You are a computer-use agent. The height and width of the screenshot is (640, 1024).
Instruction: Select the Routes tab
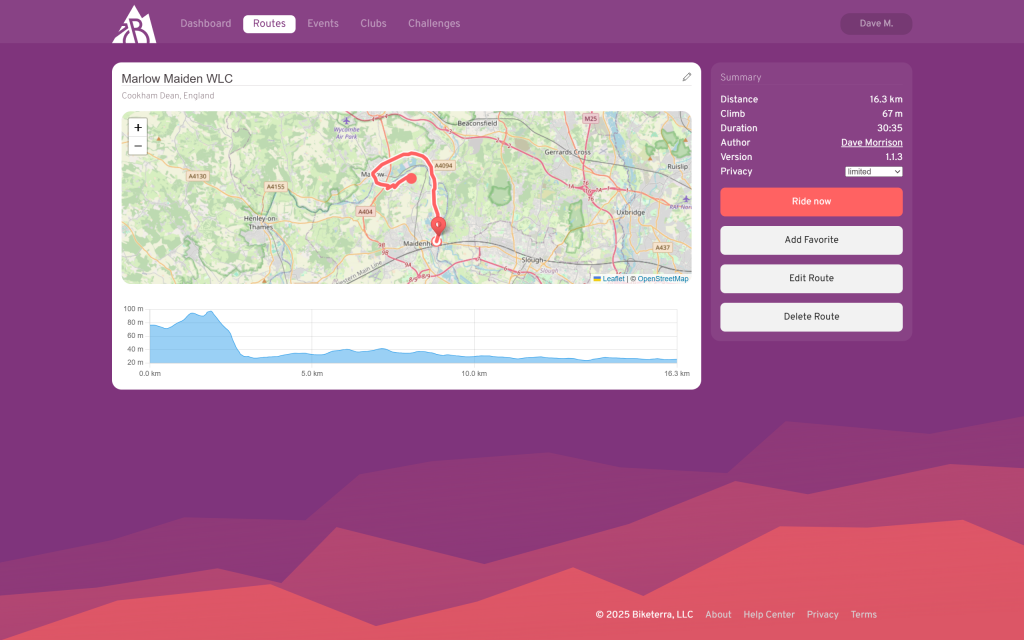(x=269, y=23)
